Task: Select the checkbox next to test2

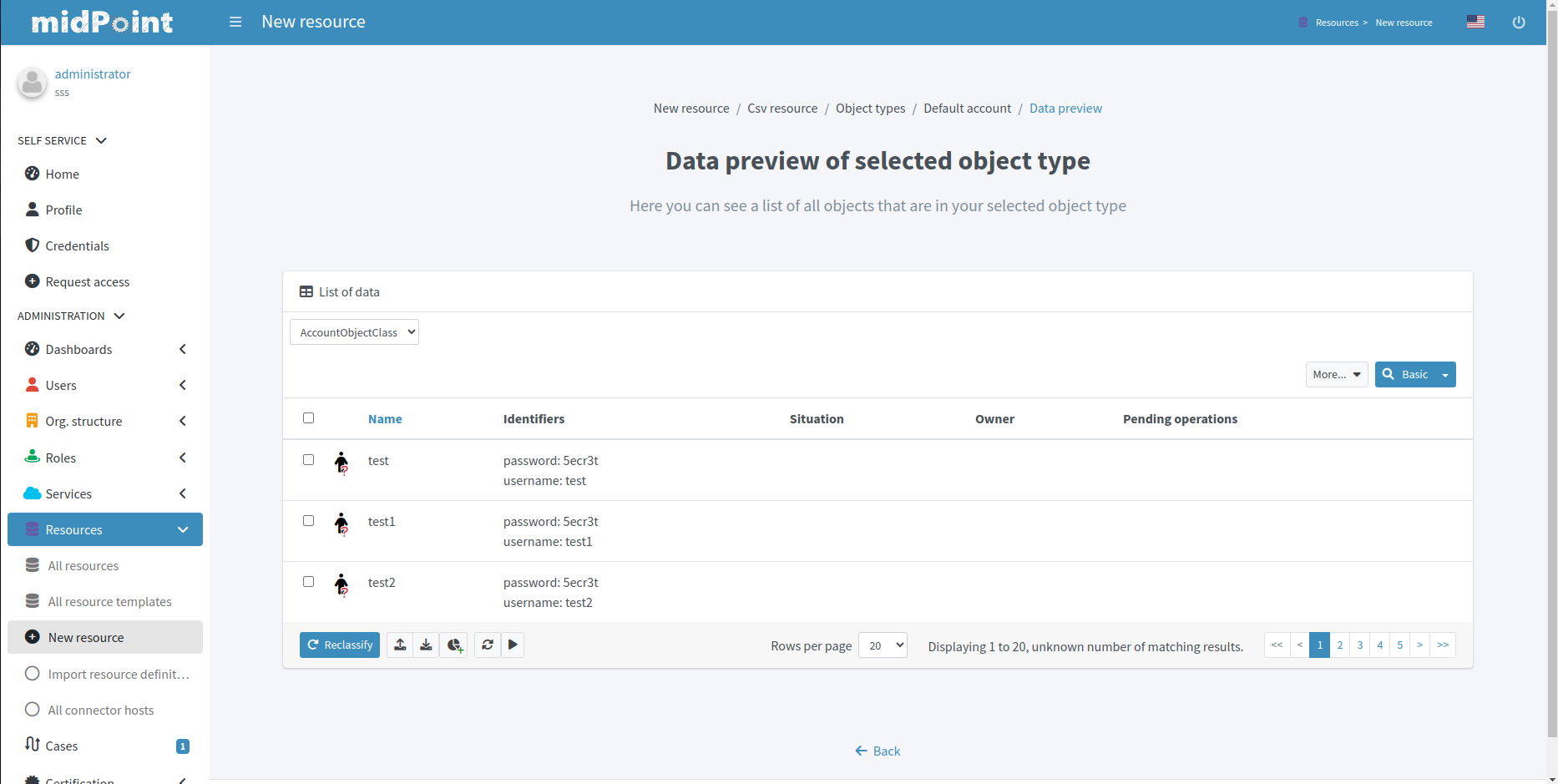Action: (x=308, y=581)
